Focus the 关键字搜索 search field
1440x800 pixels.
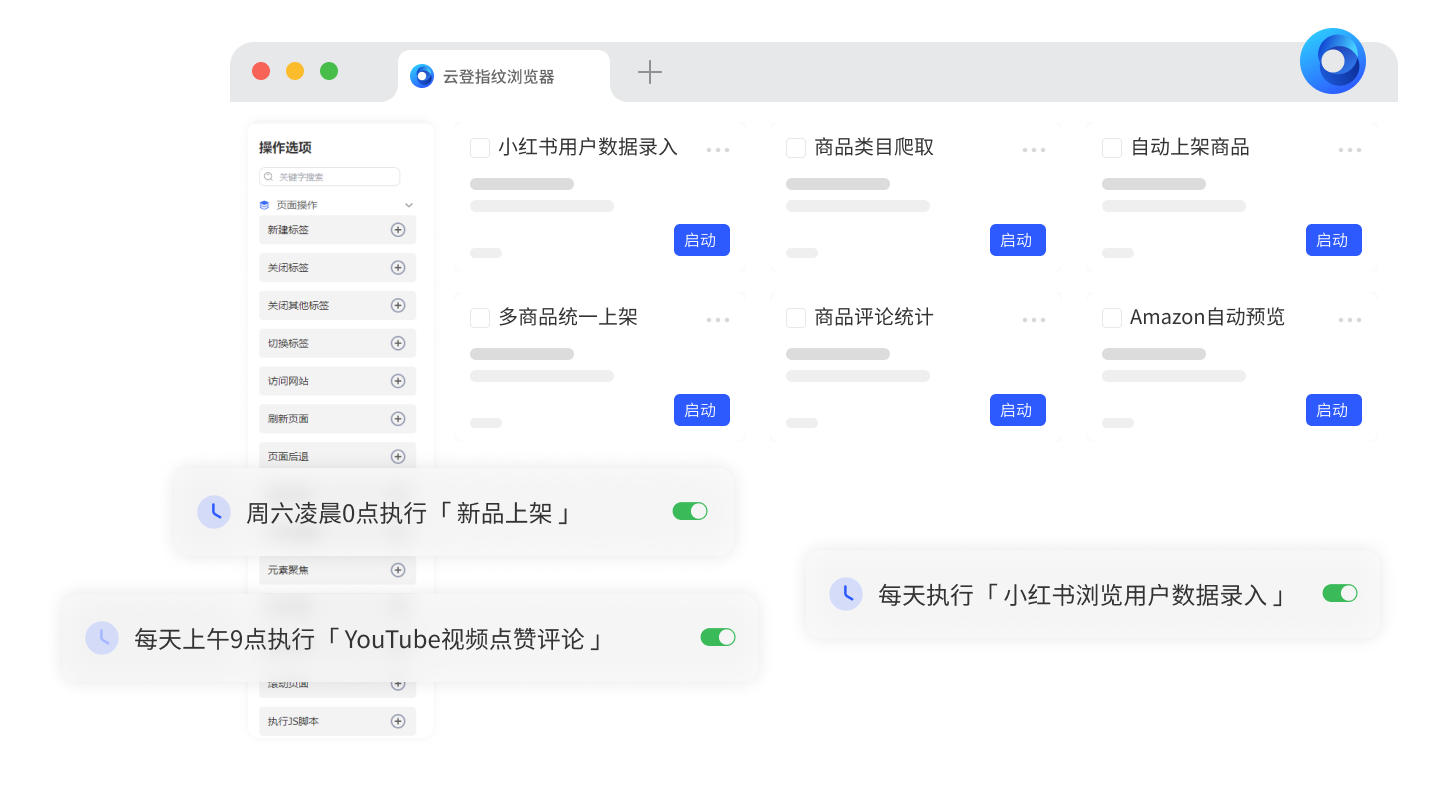[329, 177]
